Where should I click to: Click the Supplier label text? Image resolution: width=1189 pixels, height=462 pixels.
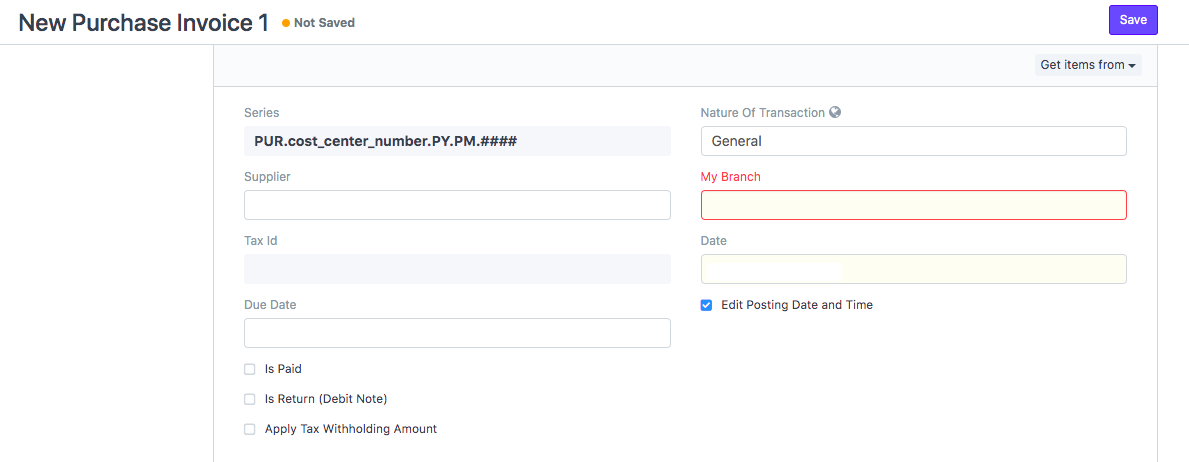coord(267,177)
